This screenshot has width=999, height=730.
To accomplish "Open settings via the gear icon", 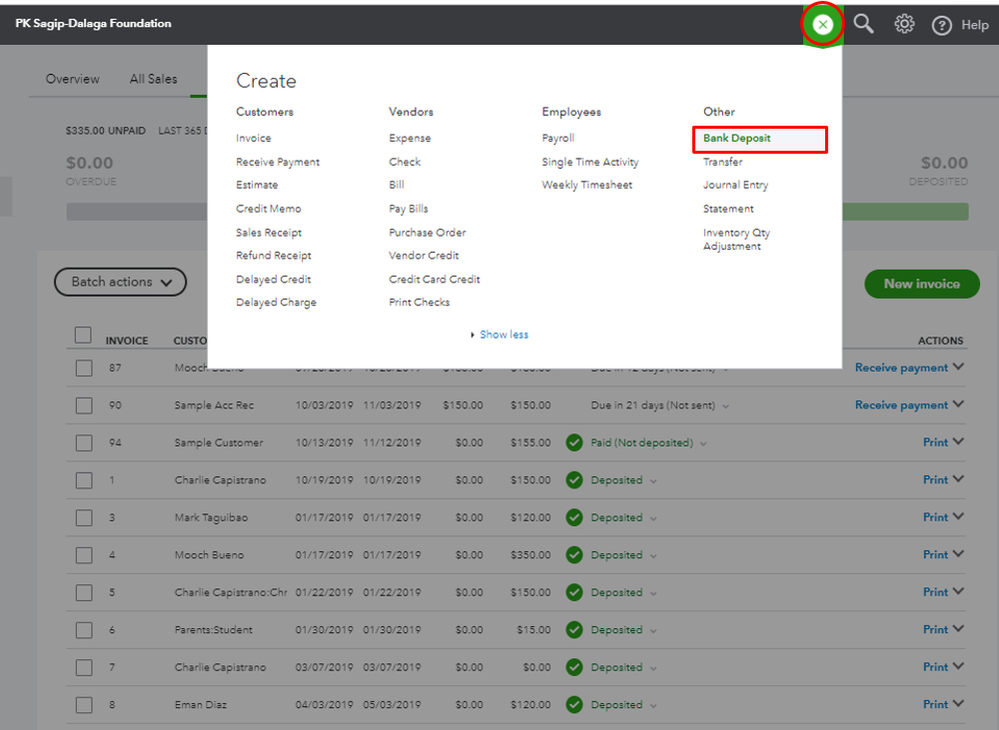I will click(904, 25).
